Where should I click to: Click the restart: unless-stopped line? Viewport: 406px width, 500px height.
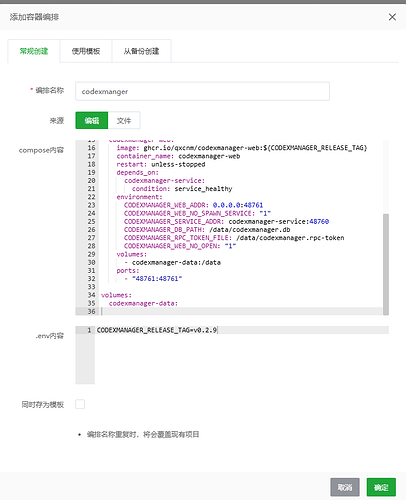(161, 164)
